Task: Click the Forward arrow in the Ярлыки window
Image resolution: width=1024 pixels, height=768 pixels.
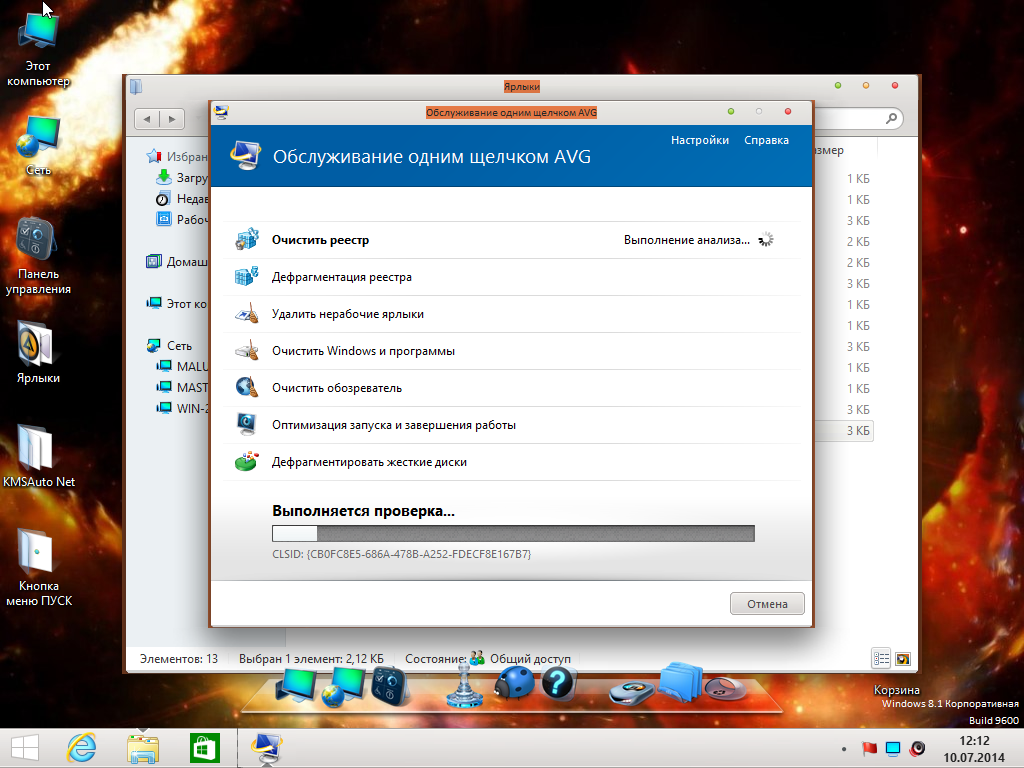Action: [x=172, y=119]
